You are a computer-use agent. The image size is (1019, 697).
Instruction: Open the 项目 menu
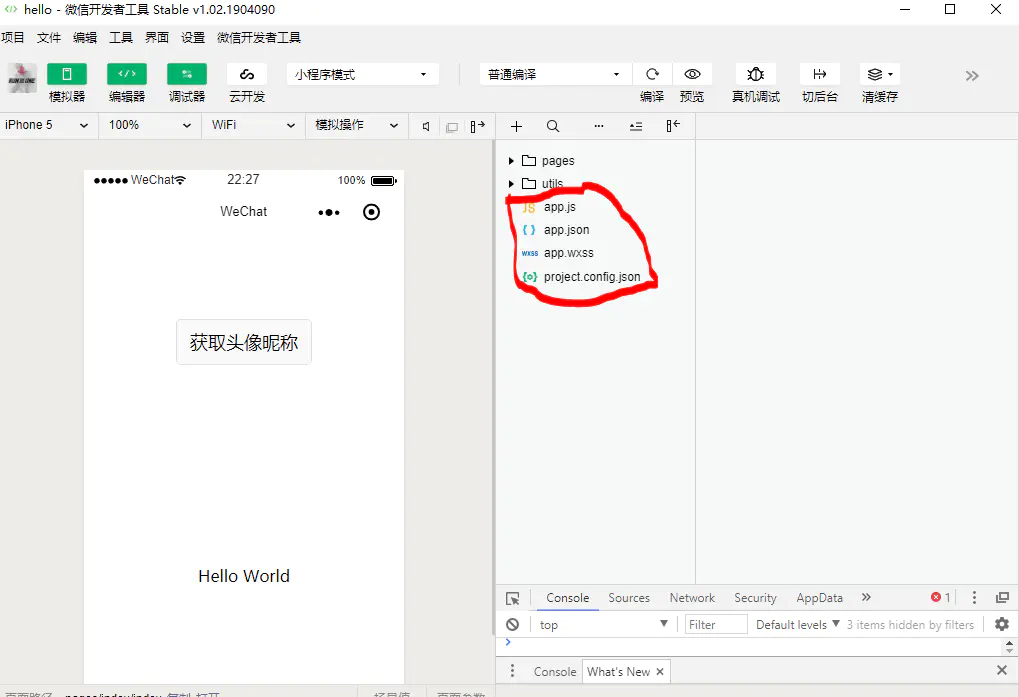click(12, 38)
